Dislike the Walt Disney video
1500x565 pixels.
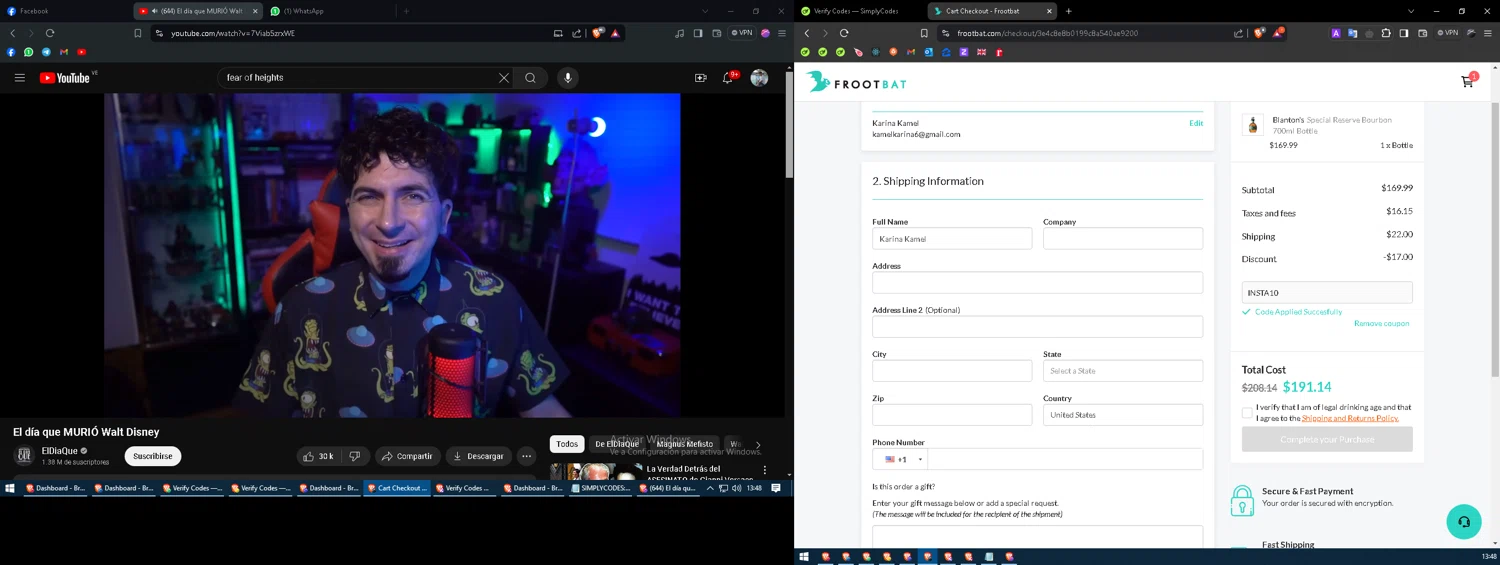(x=355, y=456)
